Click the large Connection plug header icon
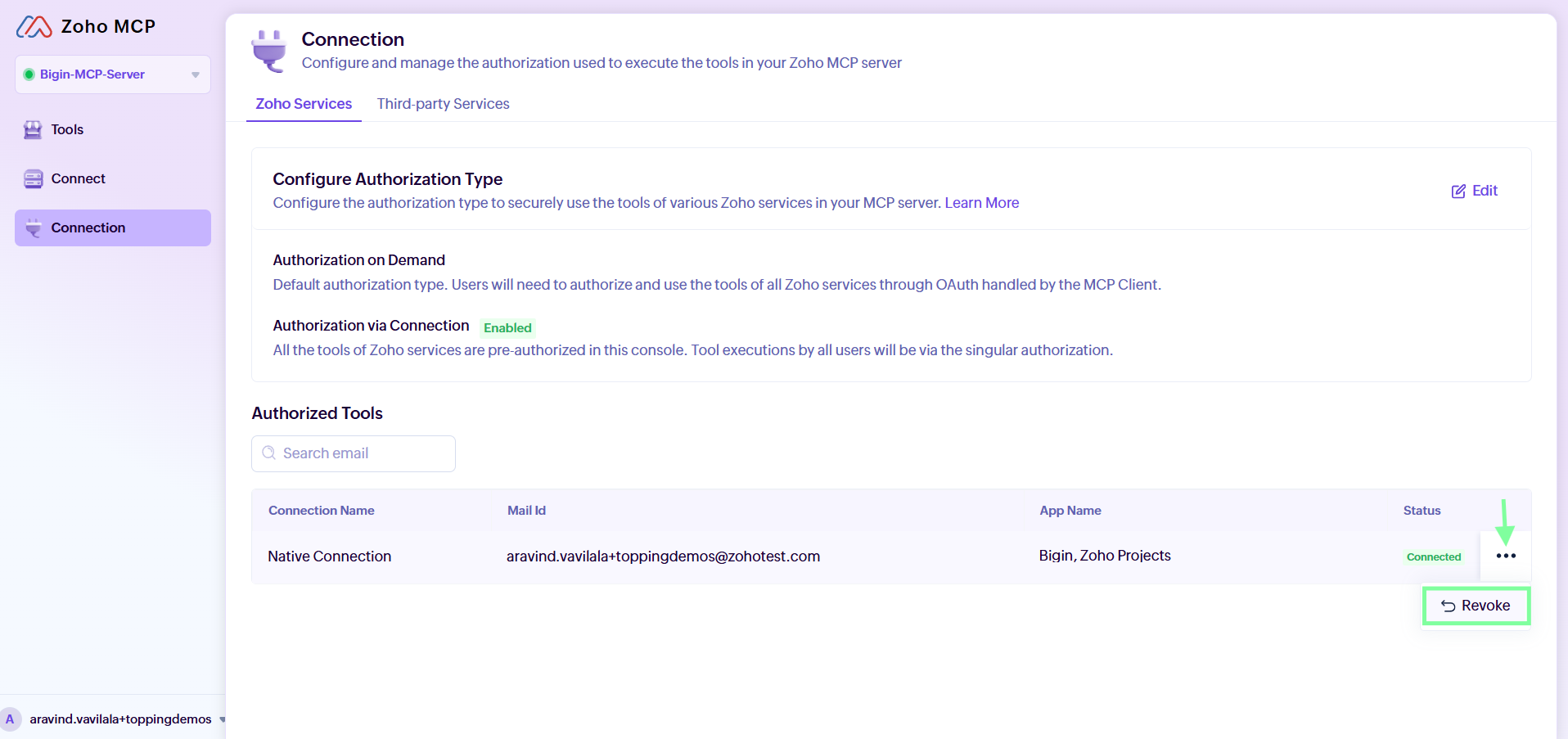Image resolution: width=1568 pixels, height=739 pixels. click(269, 51)
